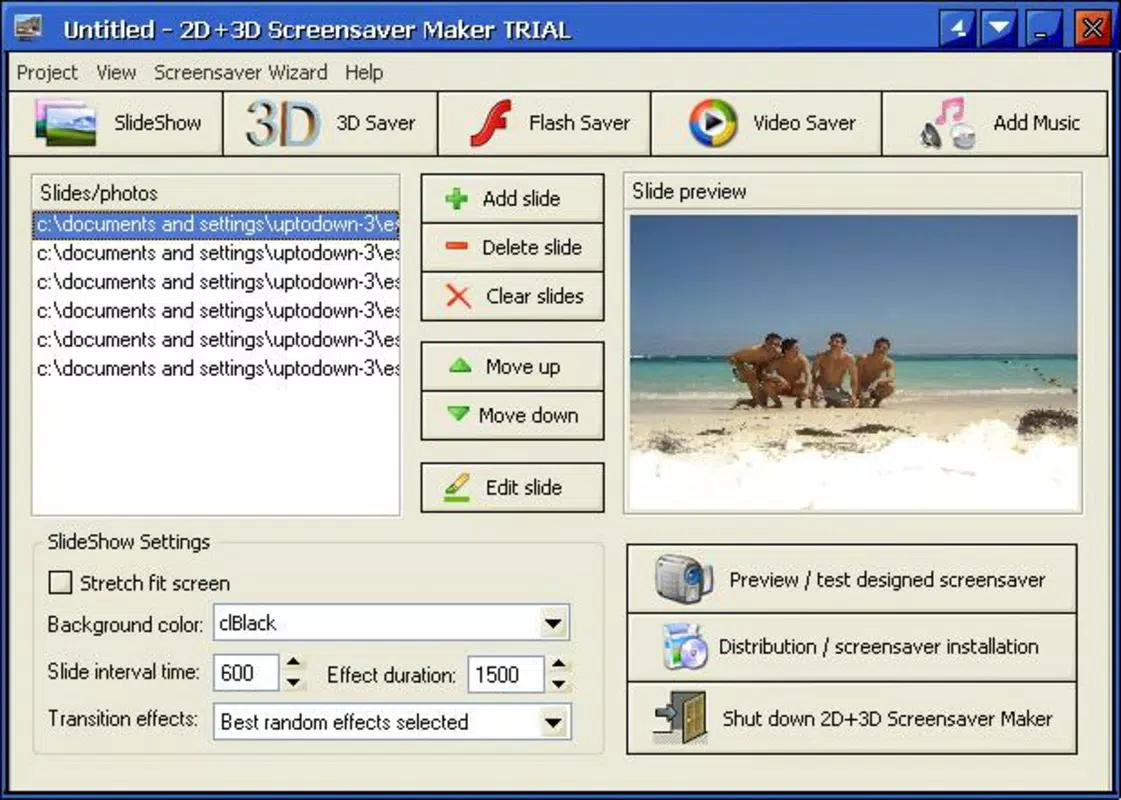This screenshot has height=800, width=1121.
Task: Increase Effect duration with up arrow
Action: [x=559, y=665]
